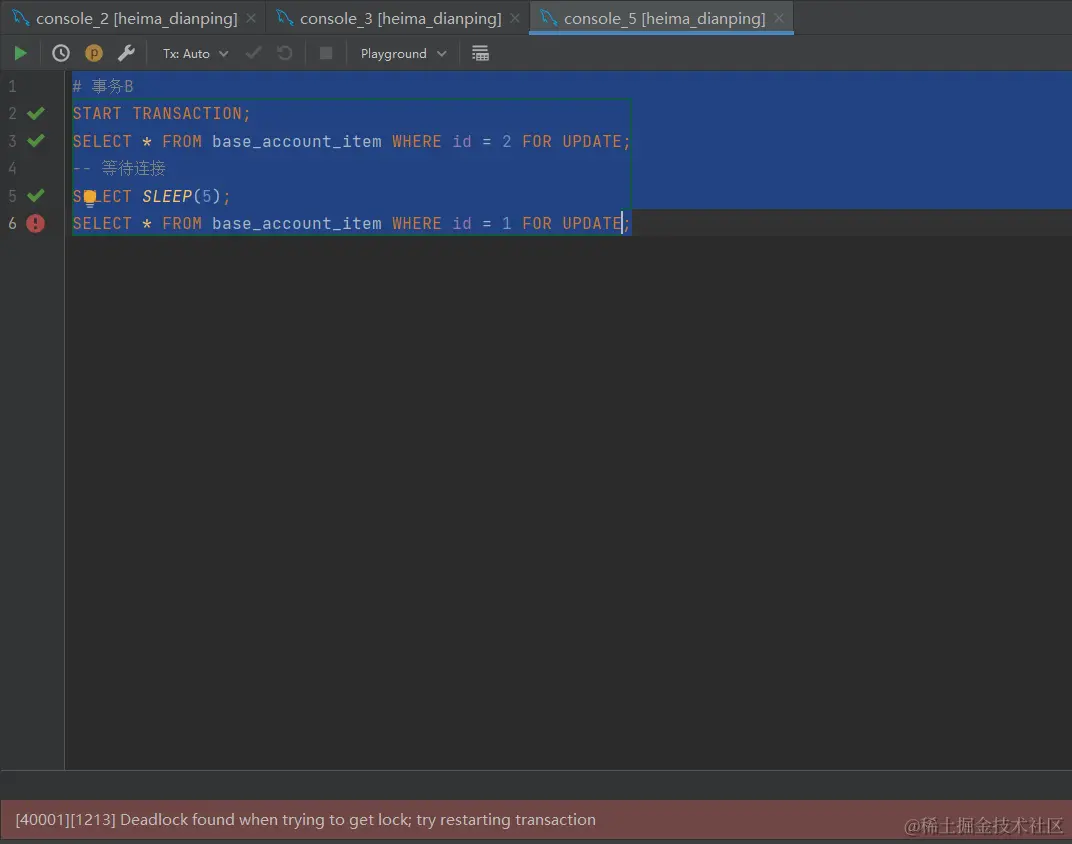Stop execution square button
1072x844 pixels.
pos(326,53)
